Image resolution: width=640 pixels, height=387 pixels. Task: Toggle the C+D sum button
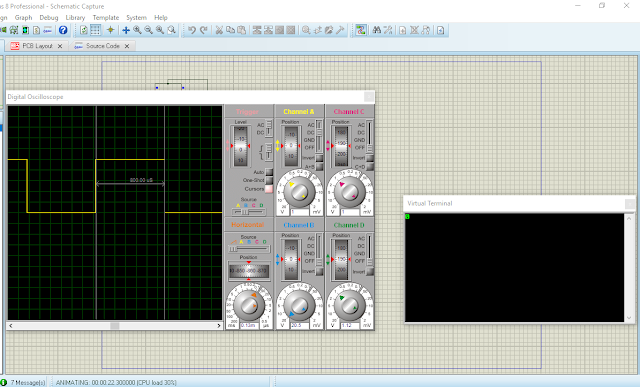pos(370,167)
